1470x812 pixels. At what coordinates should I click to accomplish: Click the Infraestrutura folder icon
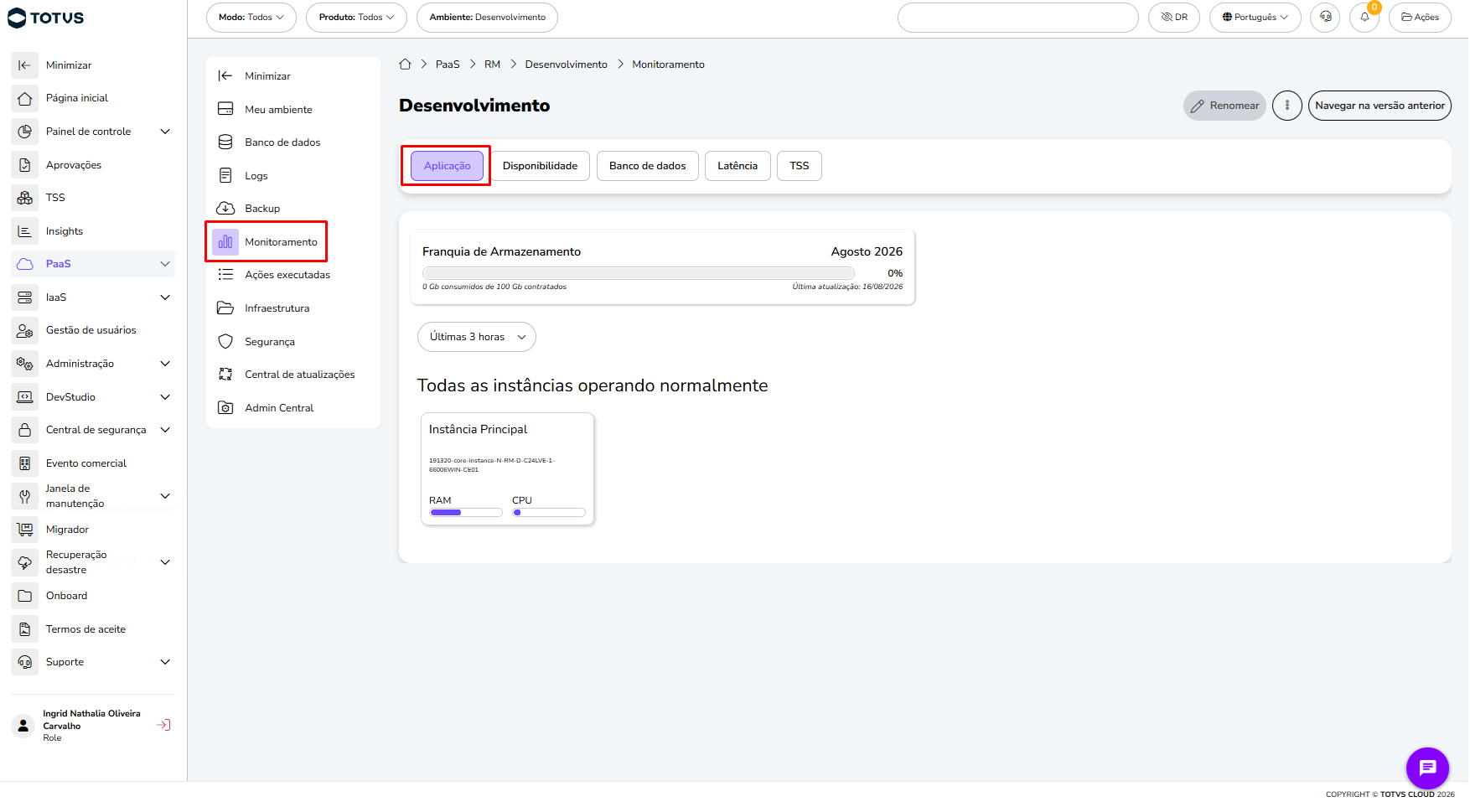tap(225, 308)
